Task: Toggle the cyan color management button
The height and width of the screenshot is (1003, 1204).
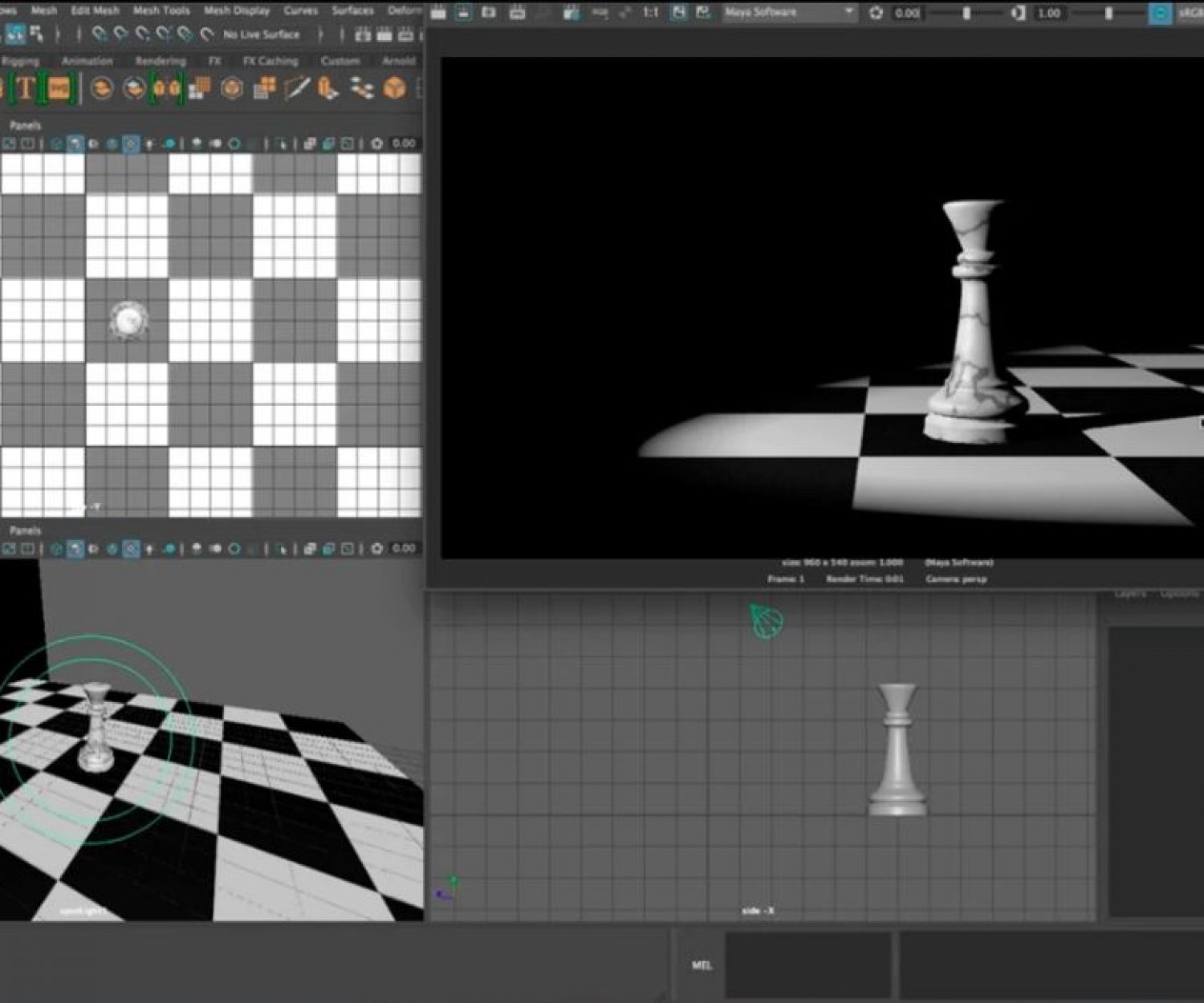Action: click(1160, 13)
